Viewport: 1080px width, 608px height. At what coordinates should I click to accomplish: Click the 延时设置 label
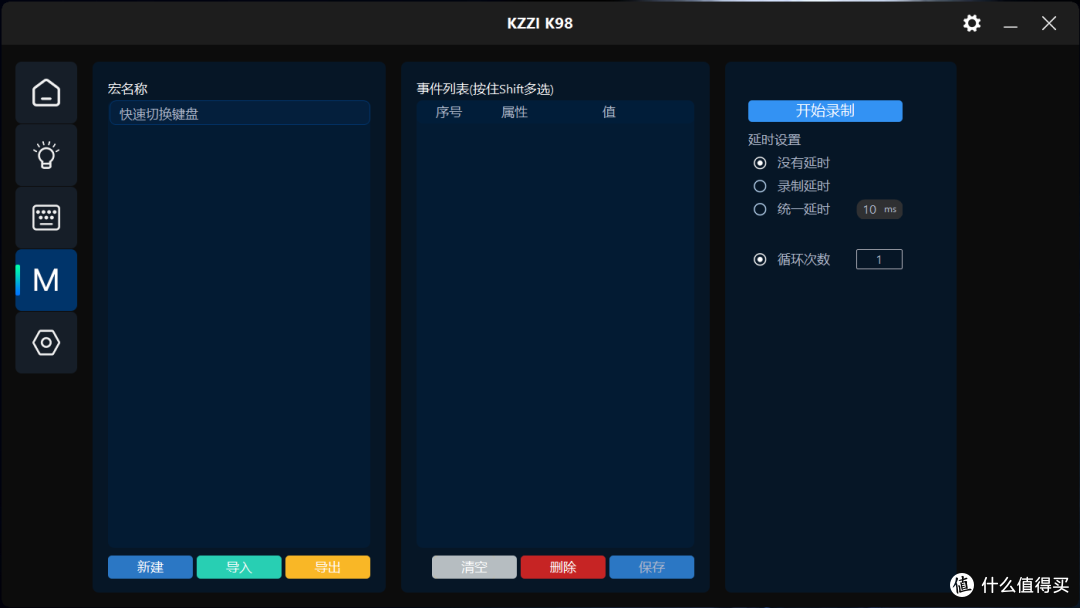pos(774,140)
